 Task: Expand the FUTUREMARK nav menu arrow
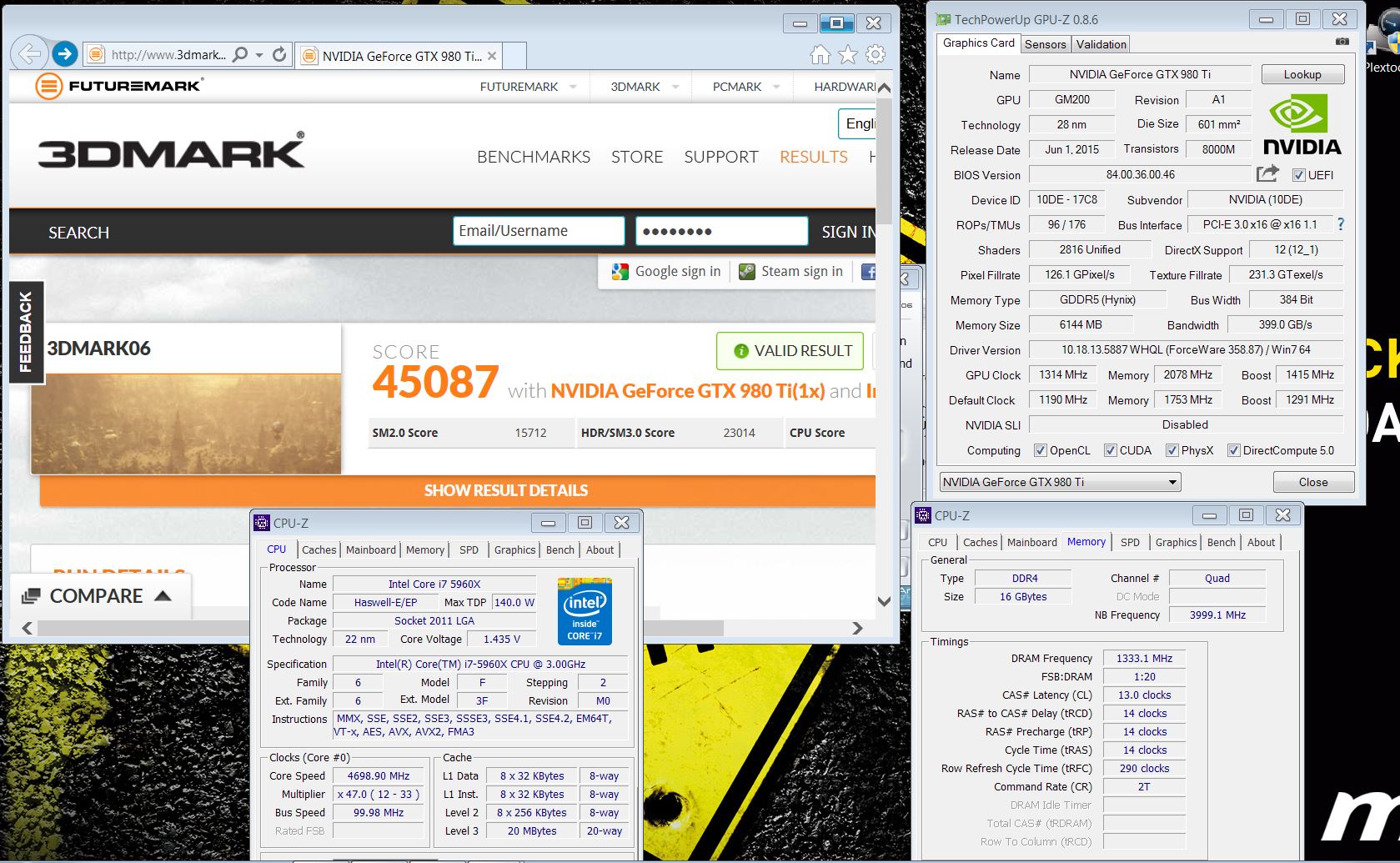pyautogui.click(x=573, y=87)
